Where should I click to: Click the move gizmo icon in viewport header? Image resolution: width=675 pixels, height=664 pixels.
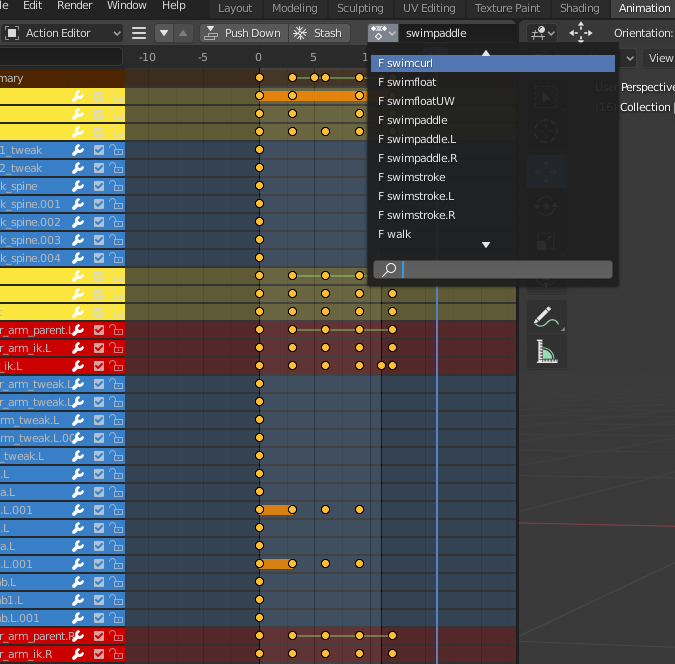click(581, 33)
